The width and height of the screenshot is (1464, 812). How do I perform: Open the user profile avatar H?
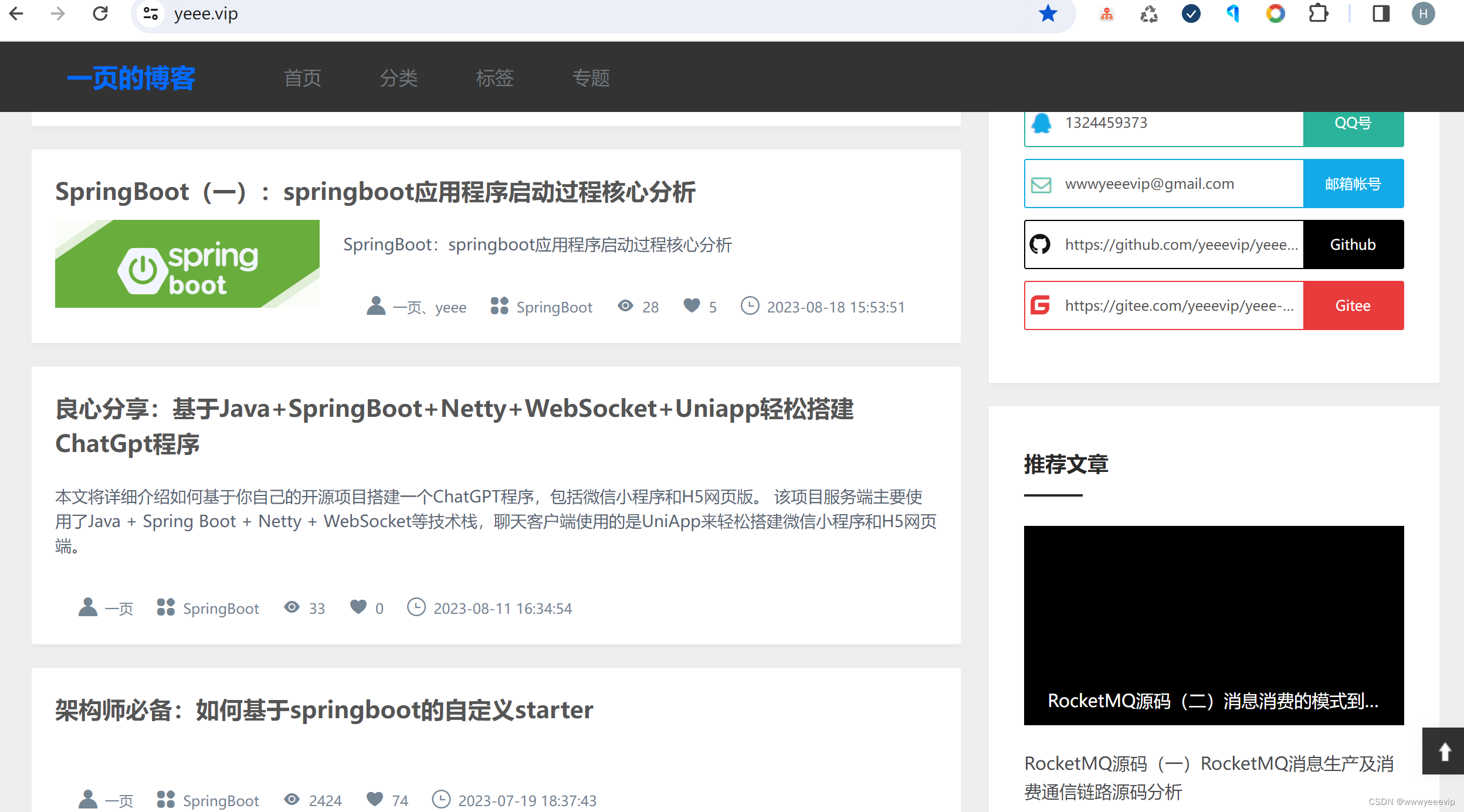point(1423,13)
